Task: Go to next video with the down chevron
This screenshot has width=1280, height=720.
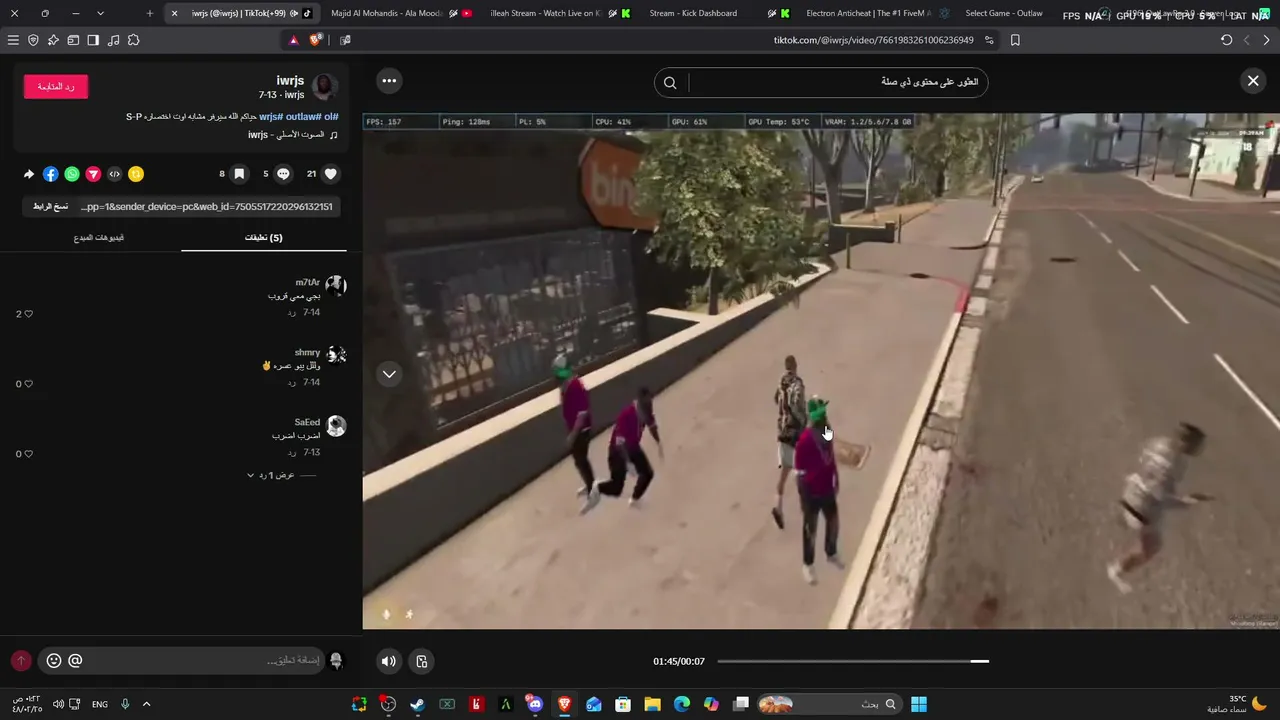Action: tap(389, 374)
